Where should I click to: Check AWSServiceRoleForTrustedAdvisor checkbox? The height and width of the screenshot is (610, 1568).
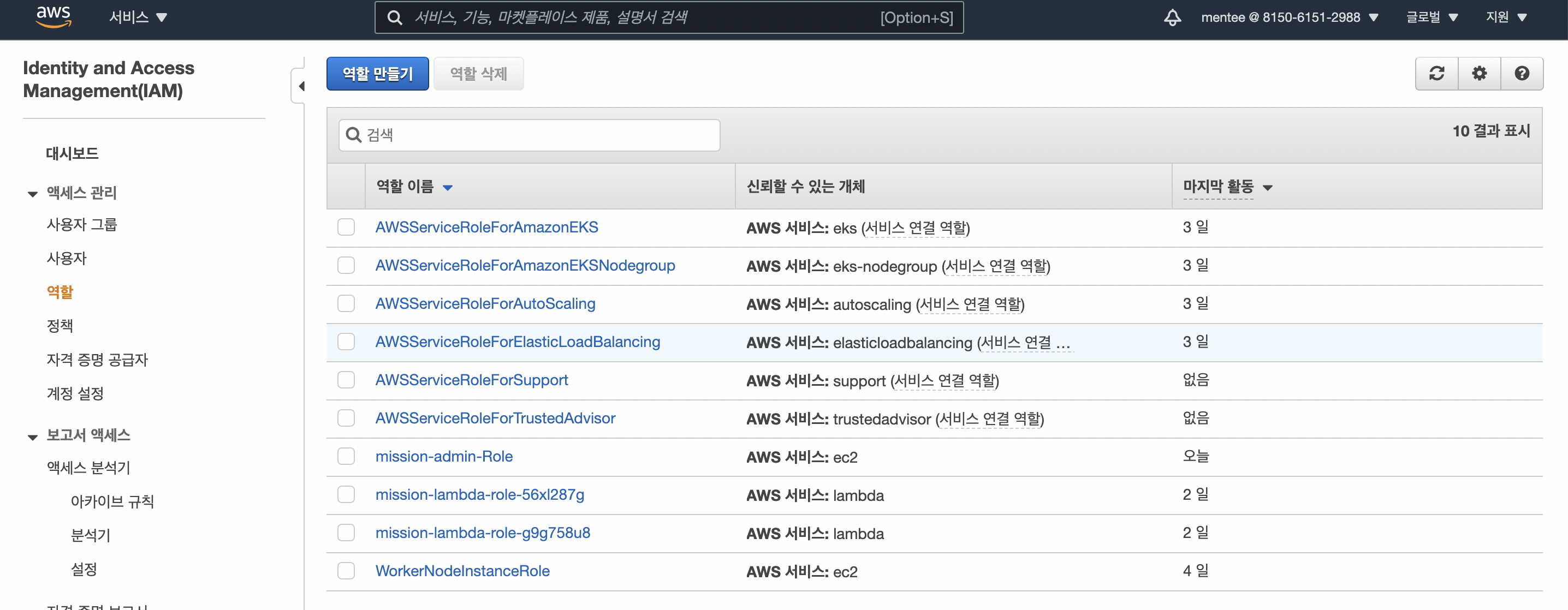346,418
